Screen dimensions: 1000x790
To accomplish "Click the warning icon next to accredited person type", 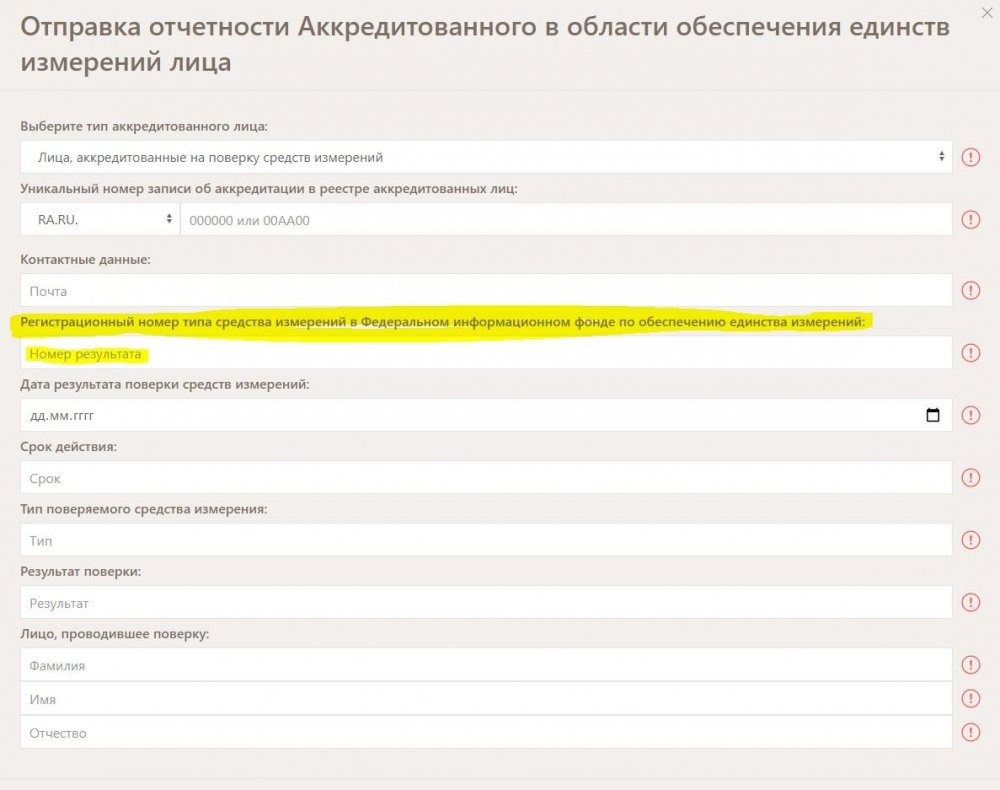I will pyautogui.click(x=971, y=157).
